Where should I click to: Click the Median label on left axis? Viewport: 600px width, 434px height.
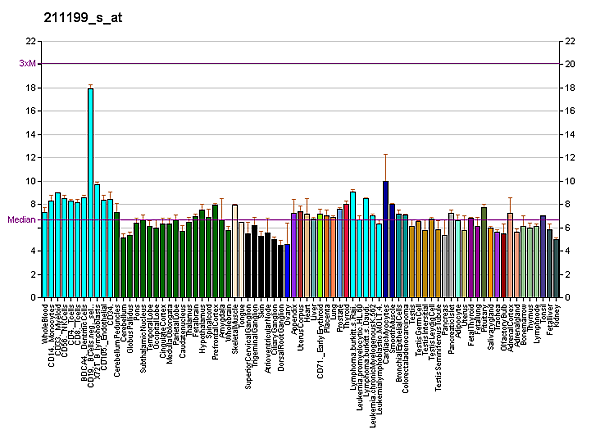pos(20,220)
